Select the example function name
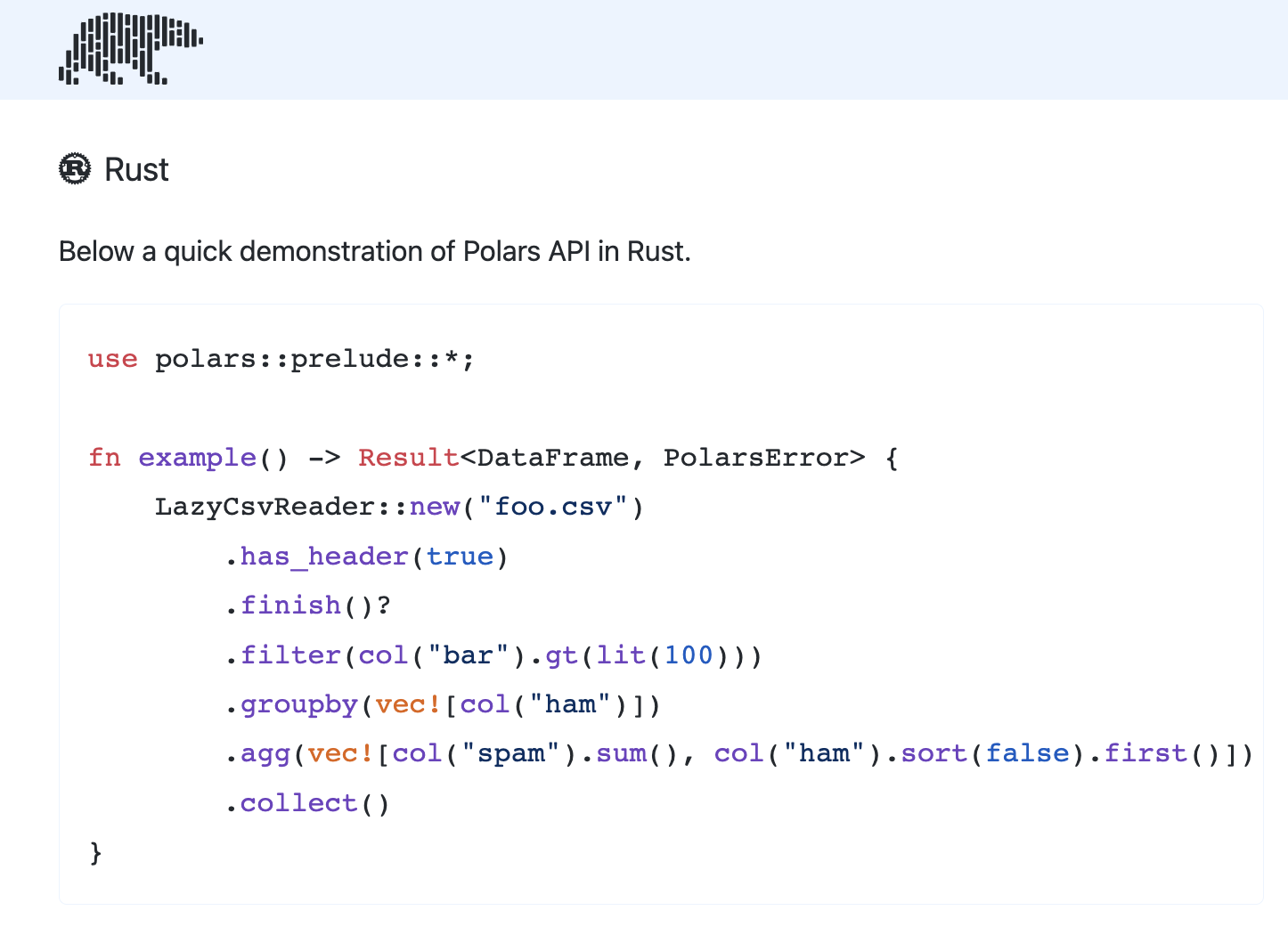The image size is (1288, 935). coord(197,457)
